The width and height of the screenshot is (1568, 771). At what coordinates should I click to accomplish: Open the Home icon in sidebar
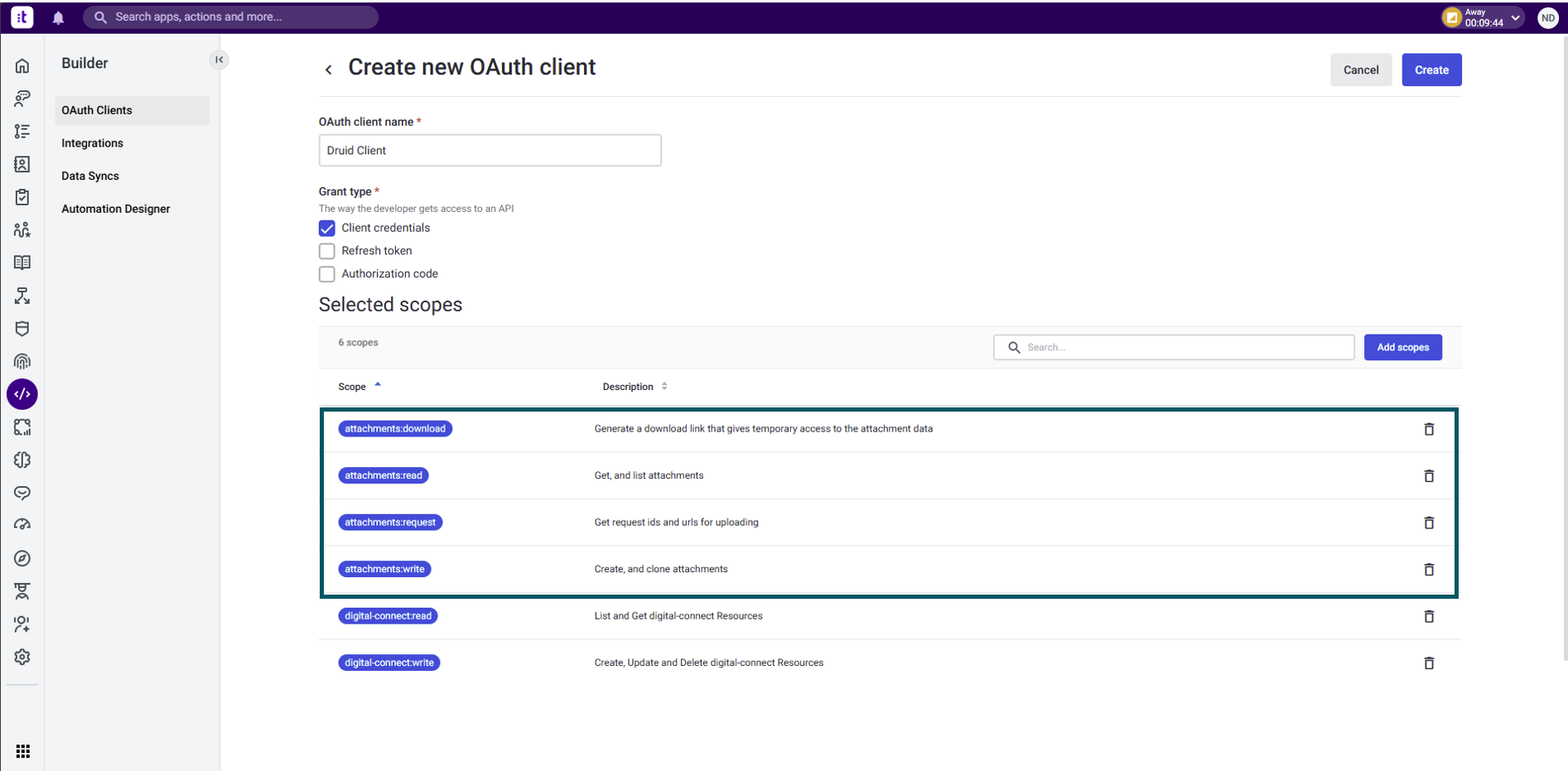coord(22,66)
